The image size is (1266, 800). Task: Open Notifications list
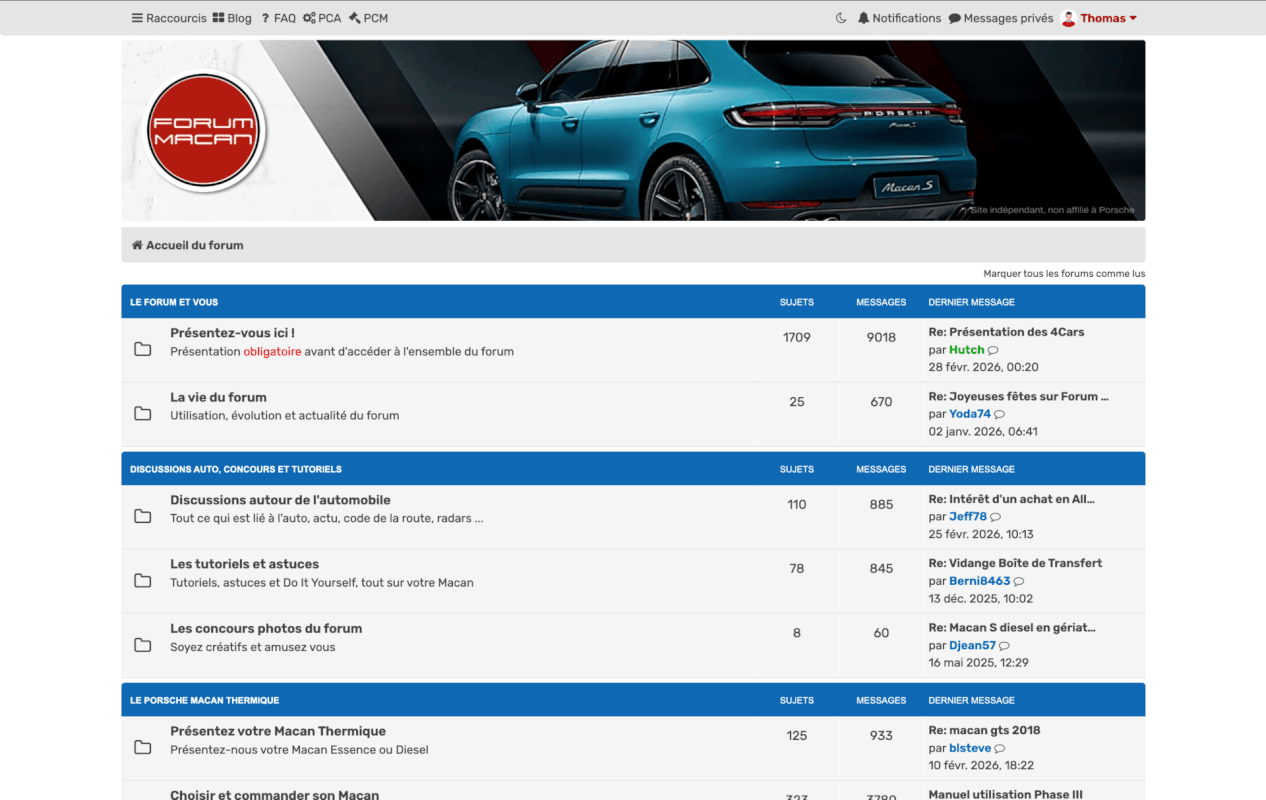click(899, 18)
